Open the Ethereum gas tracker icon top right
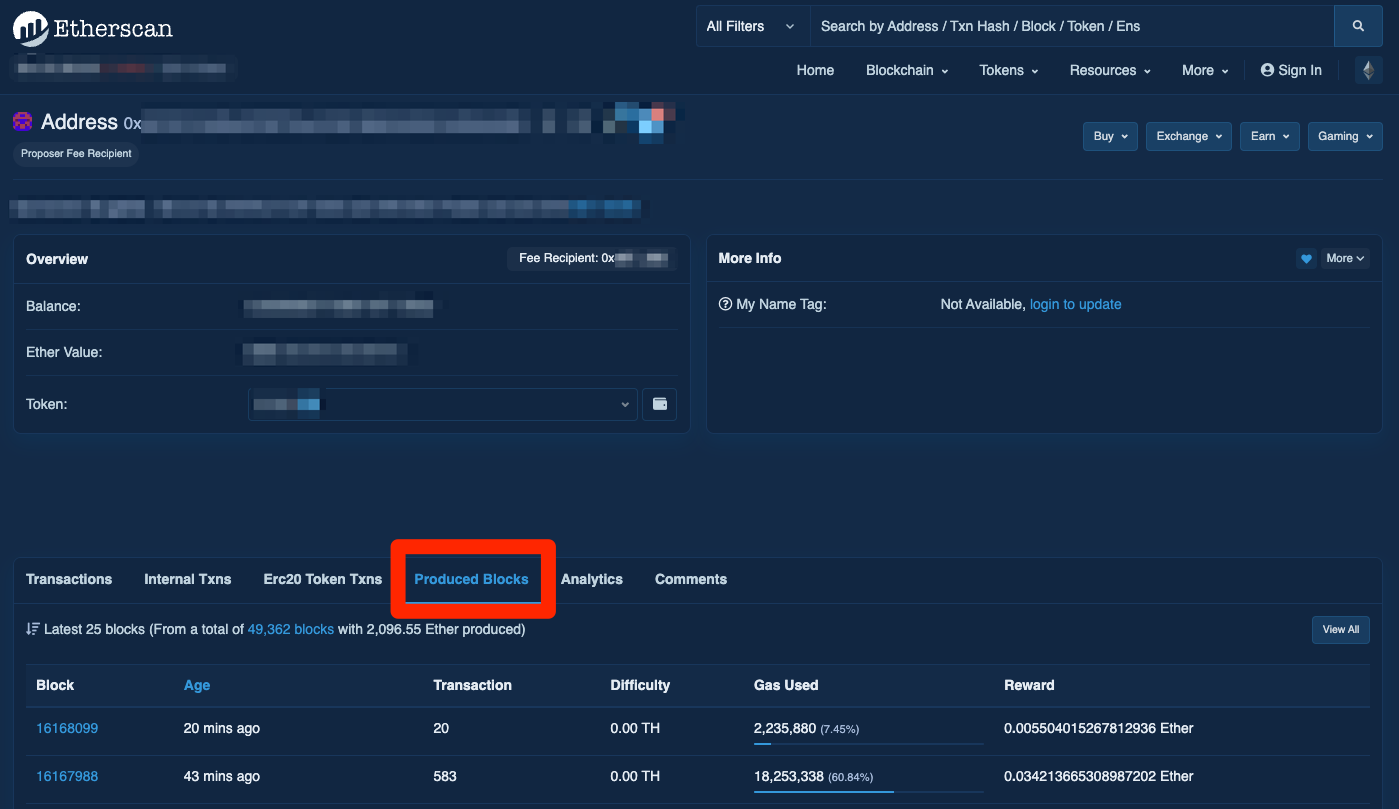Image resolution: width=1399 pixels, height=809 pixels. pyautogui.click(x=1367, y=70)
